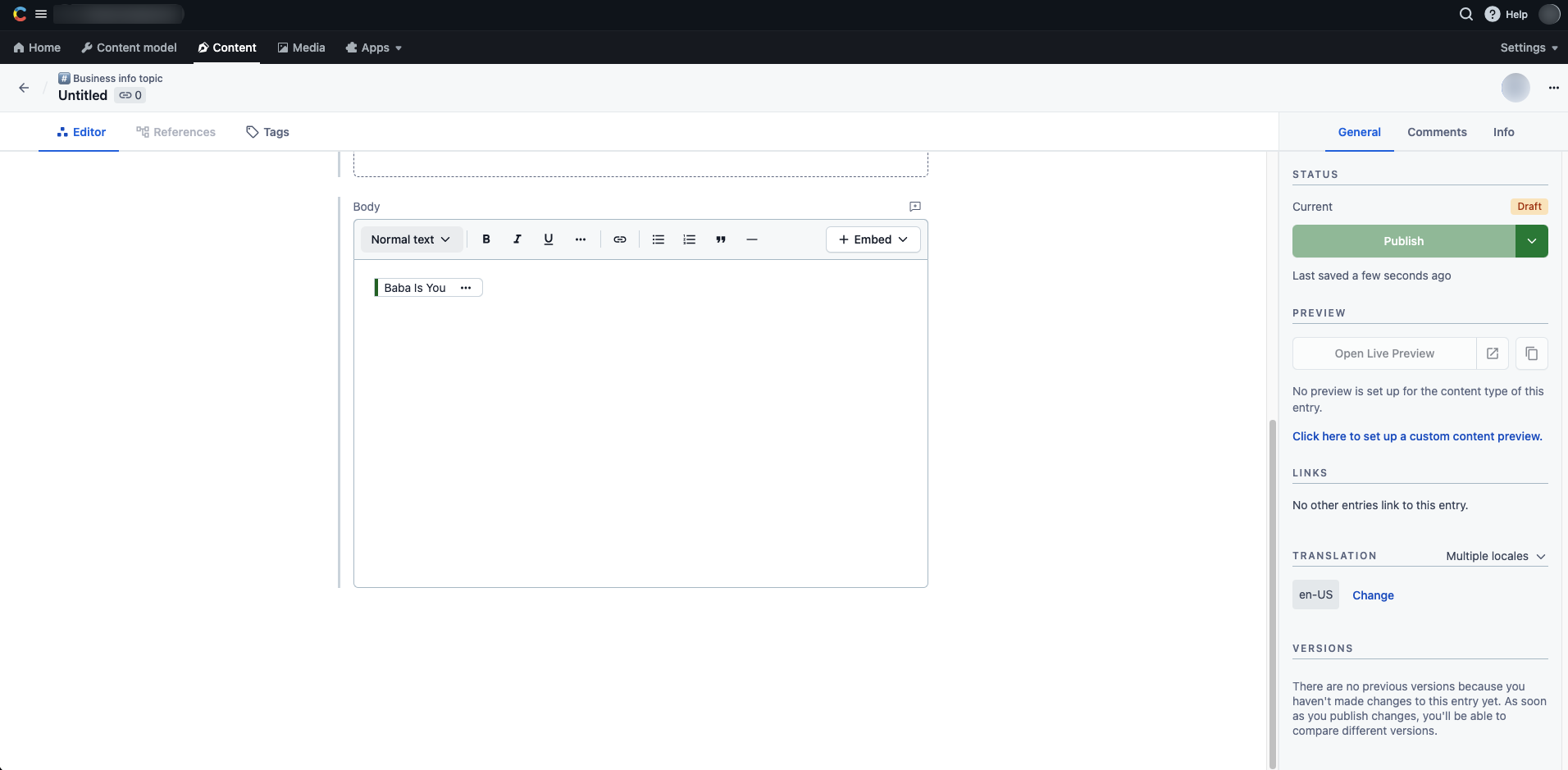Screen dimensions: 1568x770
Task: Insert a hyperlink
Action: tap(620, 239)
